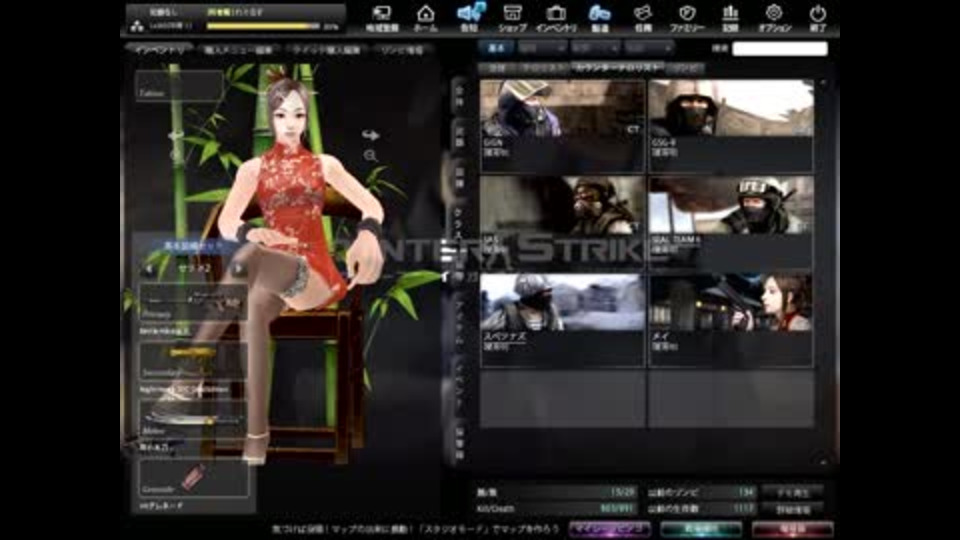Click the Melee weapon slot

(x=193, y=419)
